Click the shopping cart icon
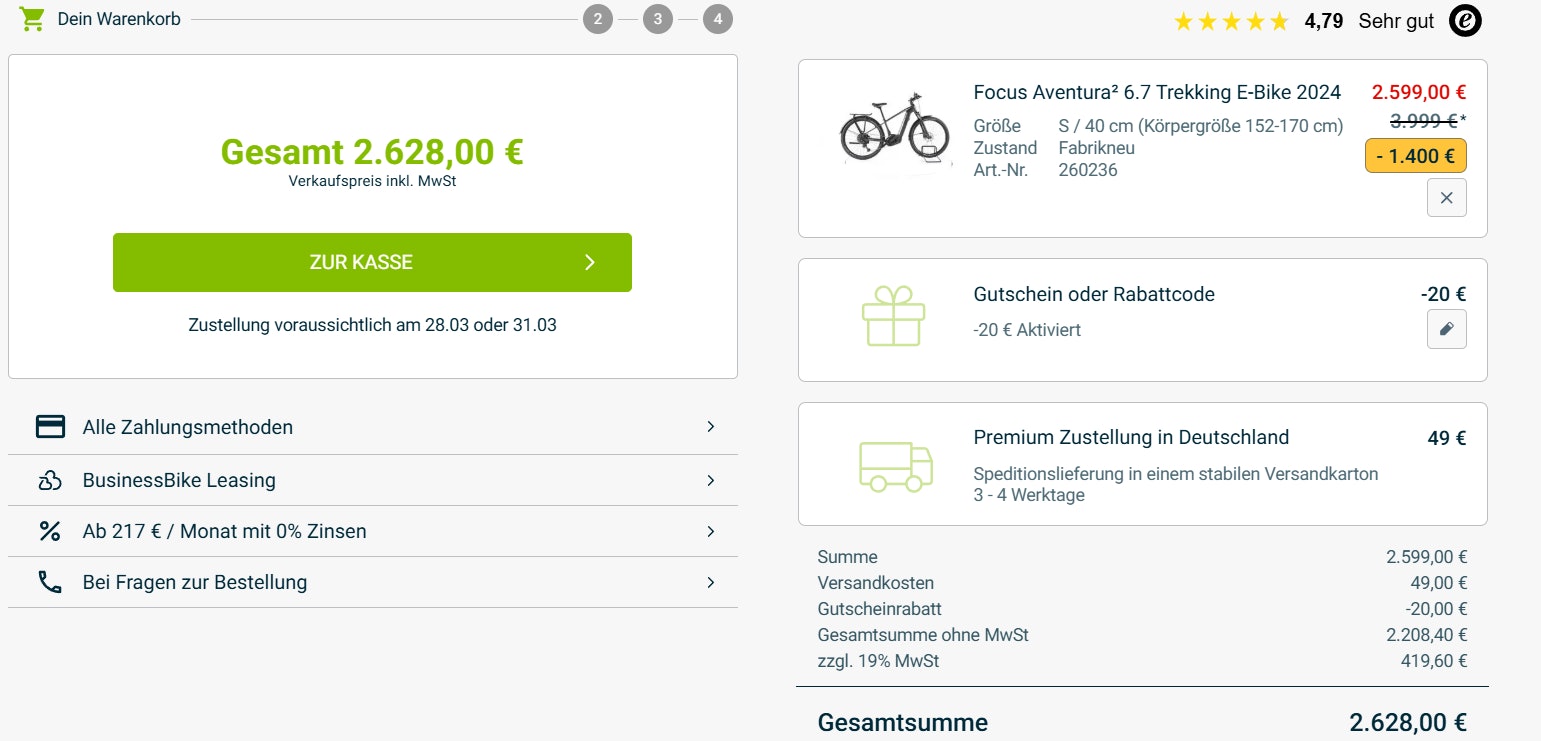This screenshot has height=741, width=1541. pyautogui.click(x=31, y=18)
